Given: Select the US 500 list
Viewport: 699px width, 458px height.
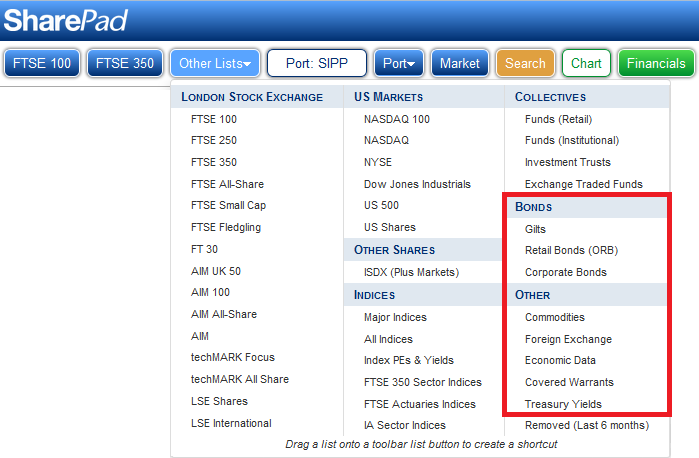Looking at the screenshot, I should (381, 205).
